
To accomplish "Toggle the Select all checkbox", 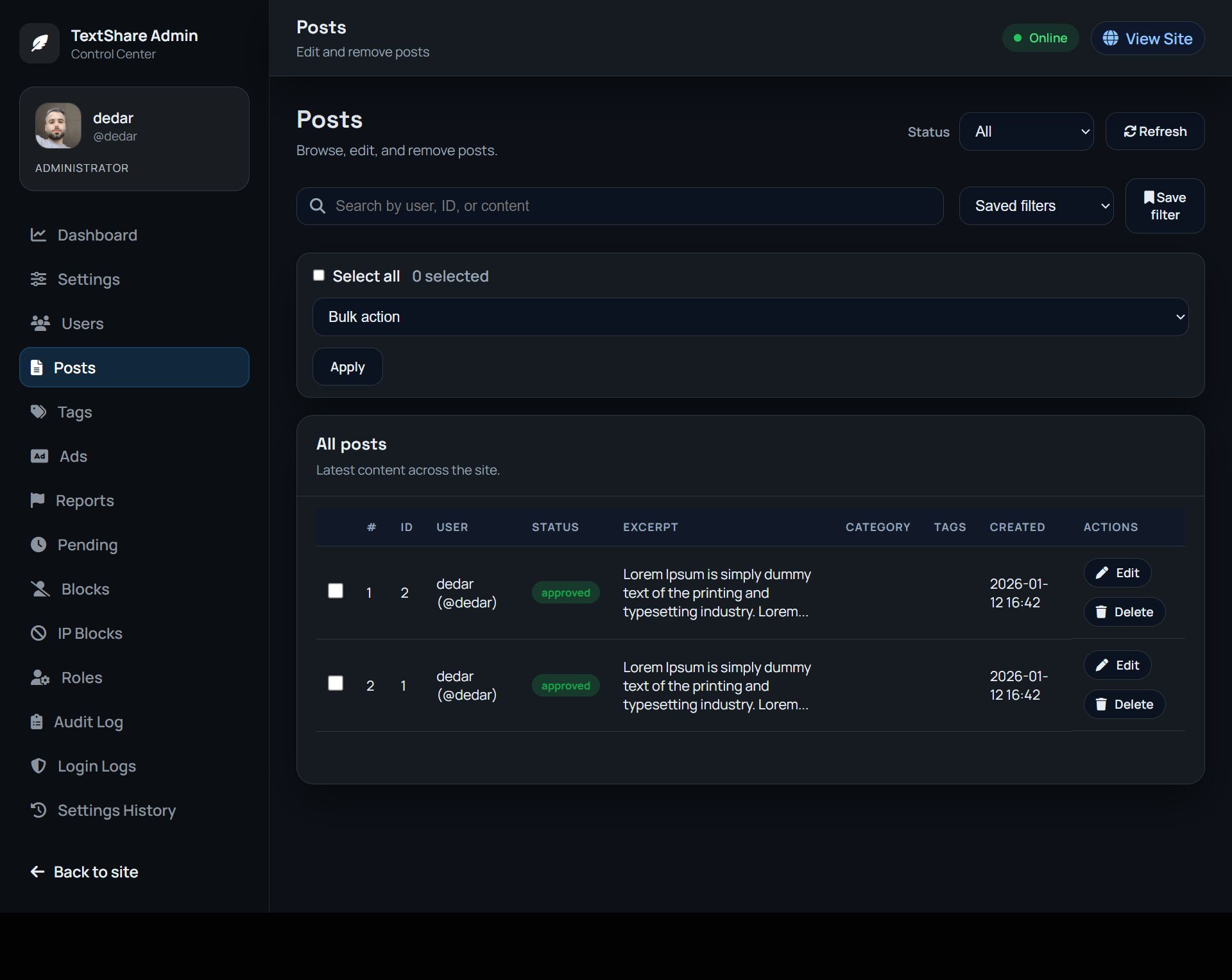I will (x=319, y=276).
